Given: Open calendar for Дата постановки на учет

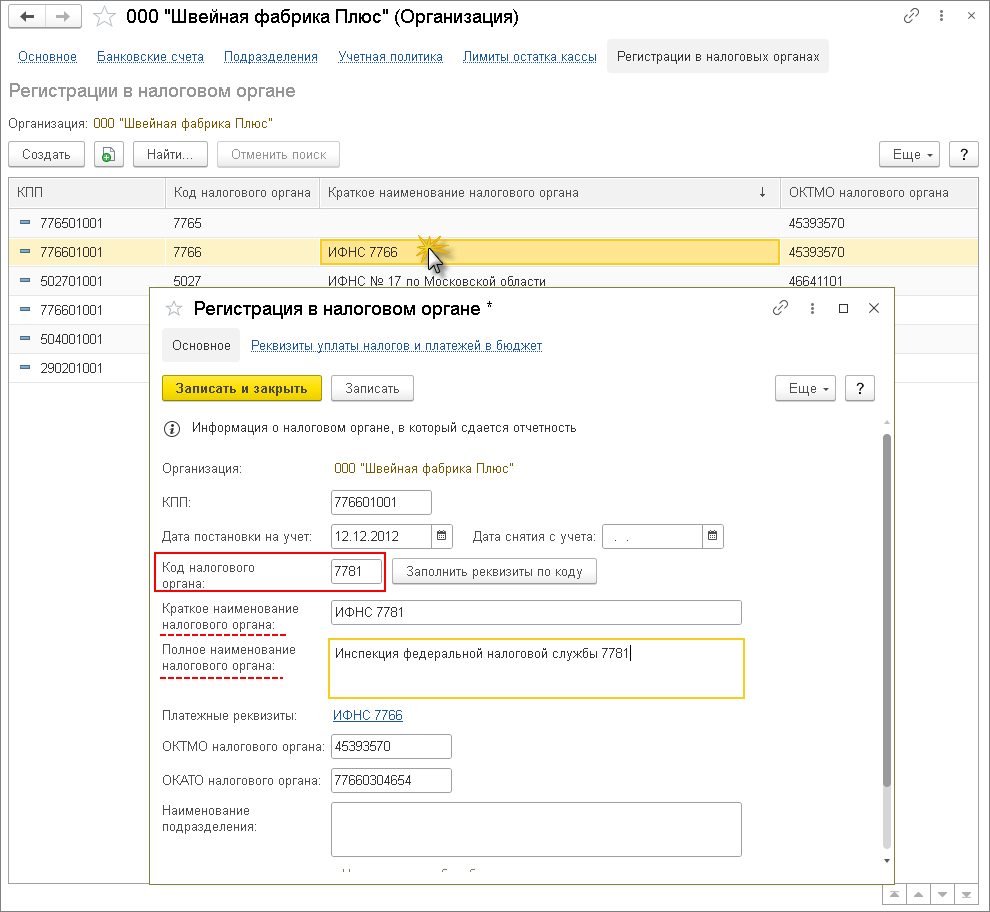Looking at the screenshot, I should coord(442,536).
